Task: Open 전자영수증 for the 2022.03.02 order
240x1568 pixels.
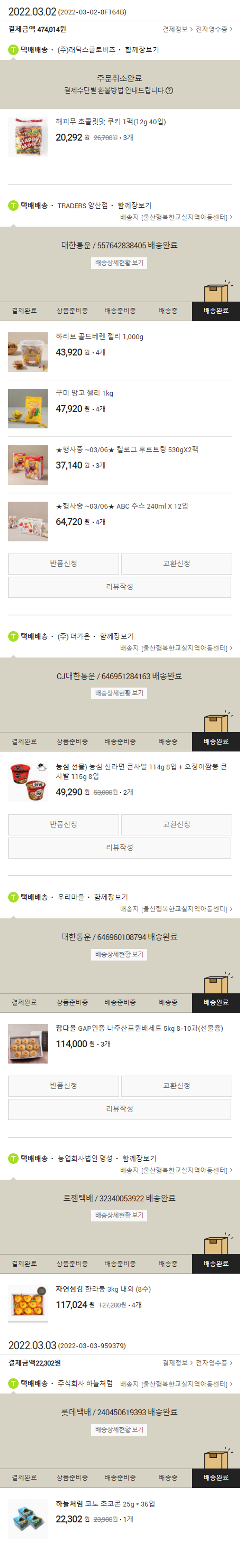Action: [x=214, y=29]
